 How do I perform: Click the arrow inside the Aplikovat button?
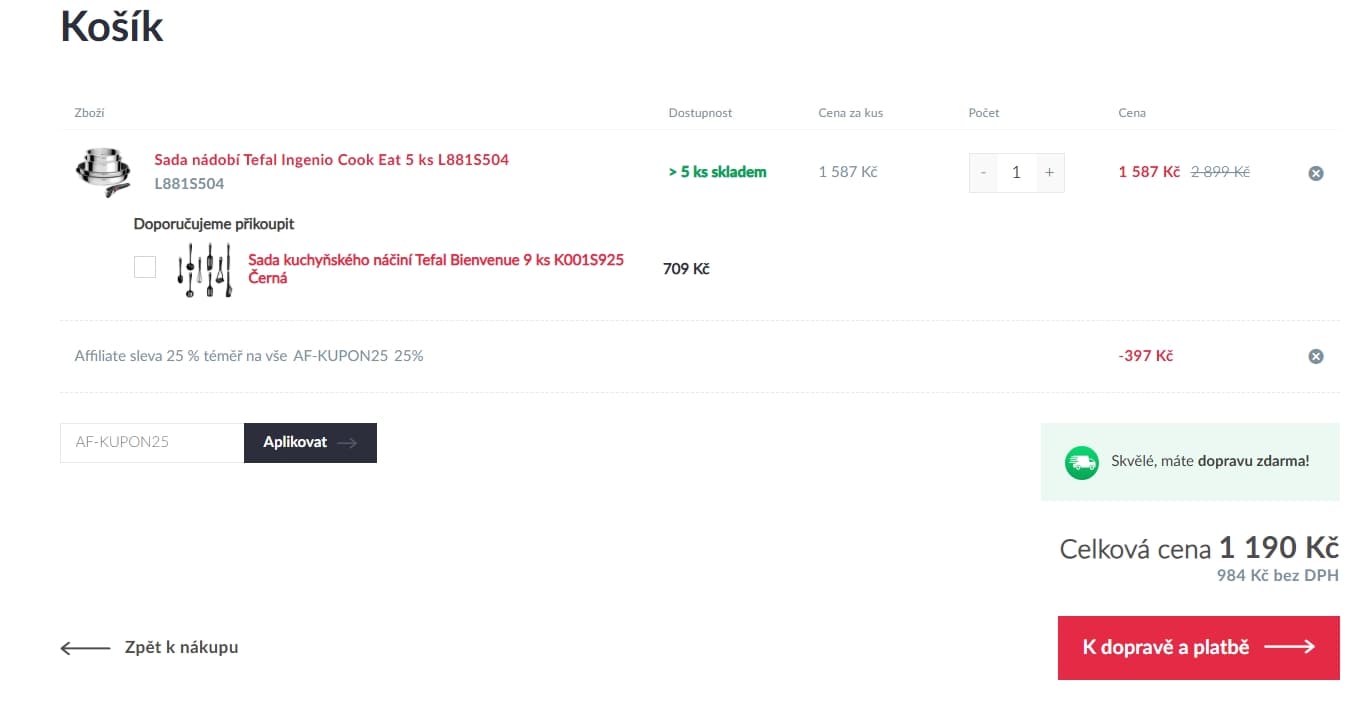coord(347,443)
